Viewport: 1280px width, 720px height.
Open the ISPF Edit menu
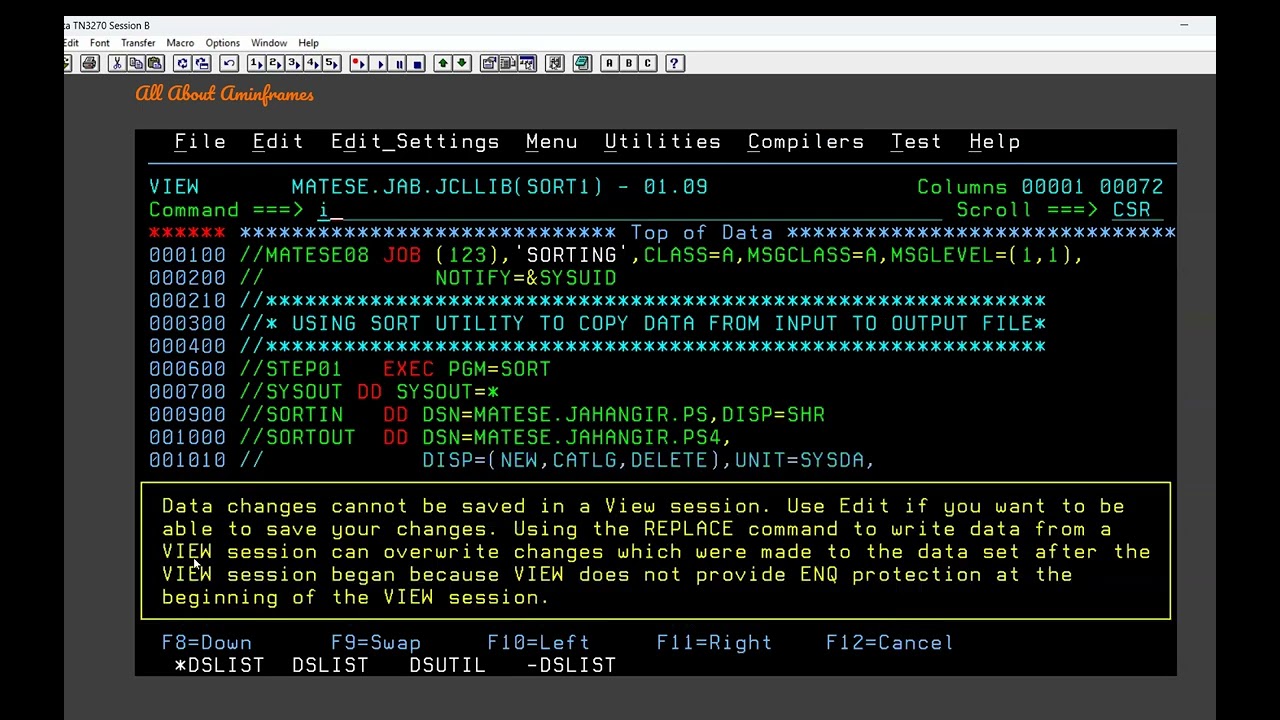click(x=278, y=142)
